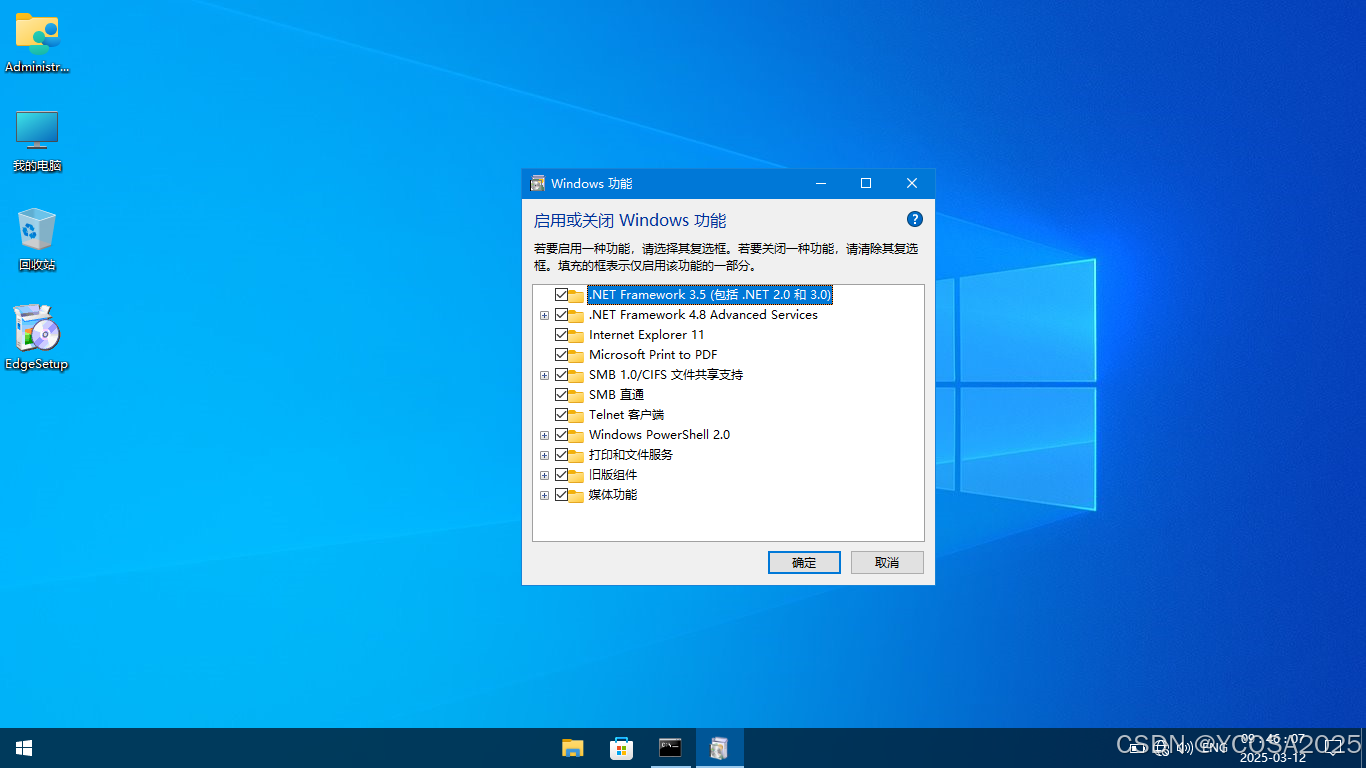This screenshot has width=1366, height=768.
Task: Click folder icon beside 旧版组件
Action: pos(577,475)
